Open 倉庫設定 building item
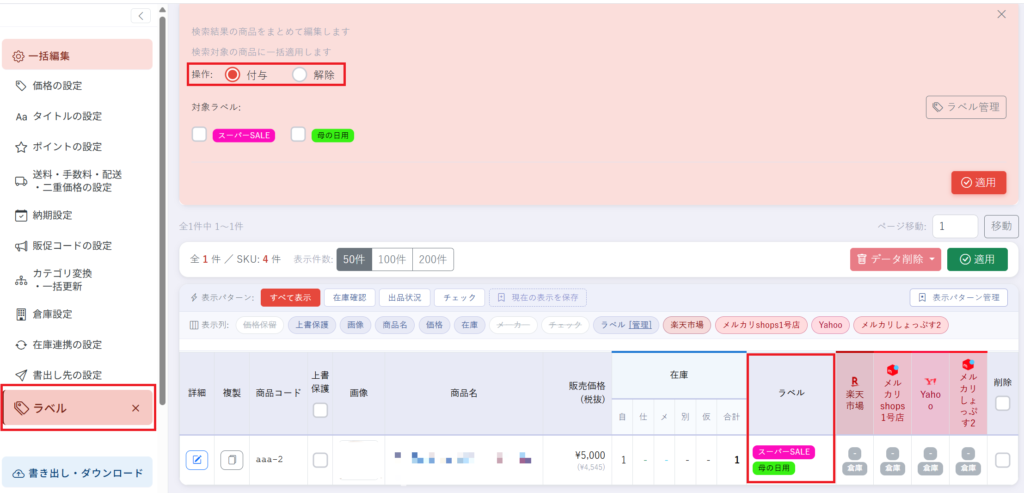The image size is (1024, 493). (x=44, y=314)
